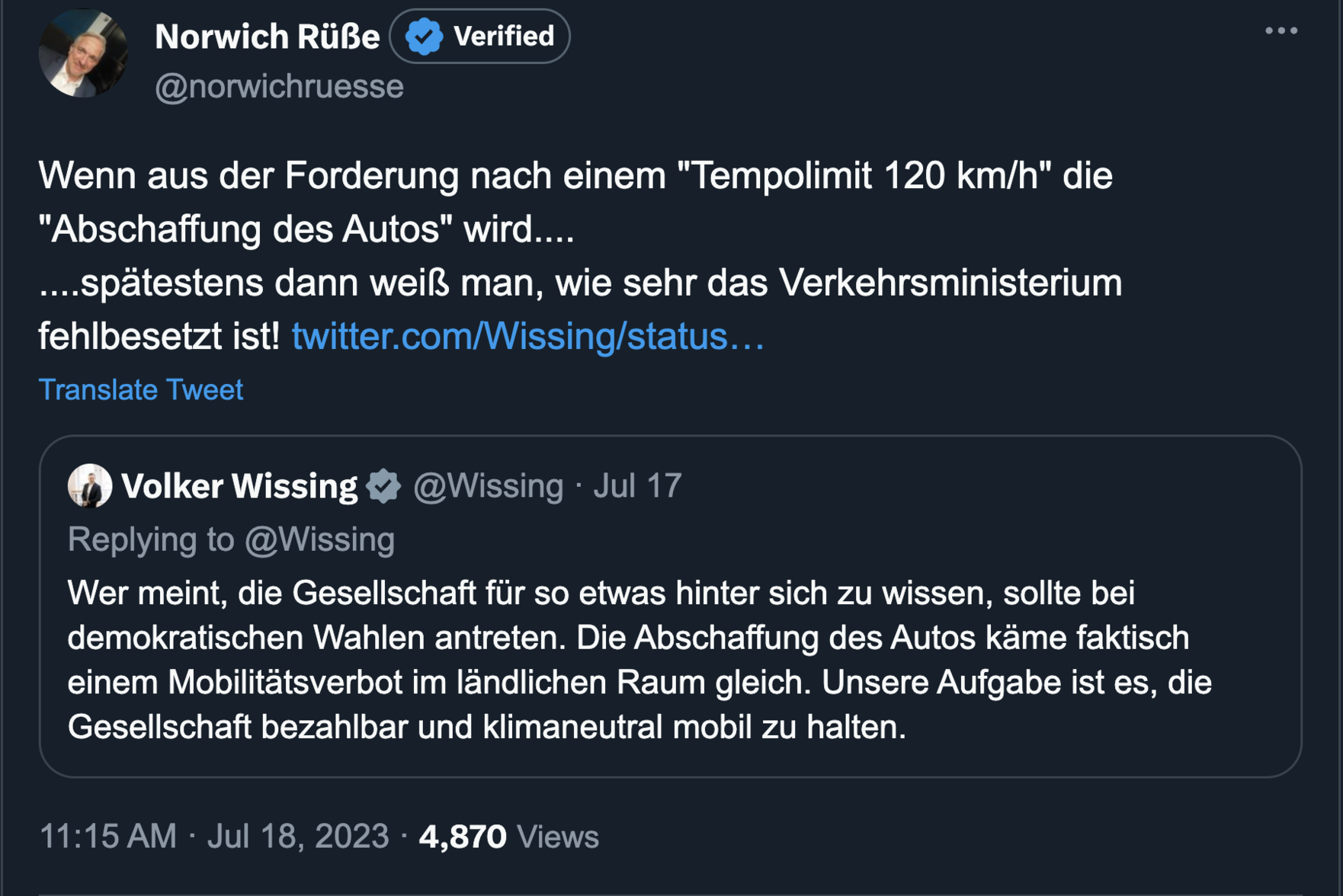This screenshot has width=1343, height=896.
Task: Click the Volker Wissing name in quoted tweet
Action: 239,486
